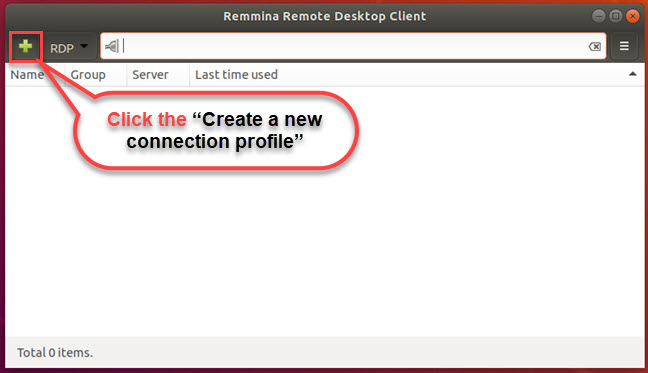Click the quick connect plug icon in address field

(x=112, y=46)
